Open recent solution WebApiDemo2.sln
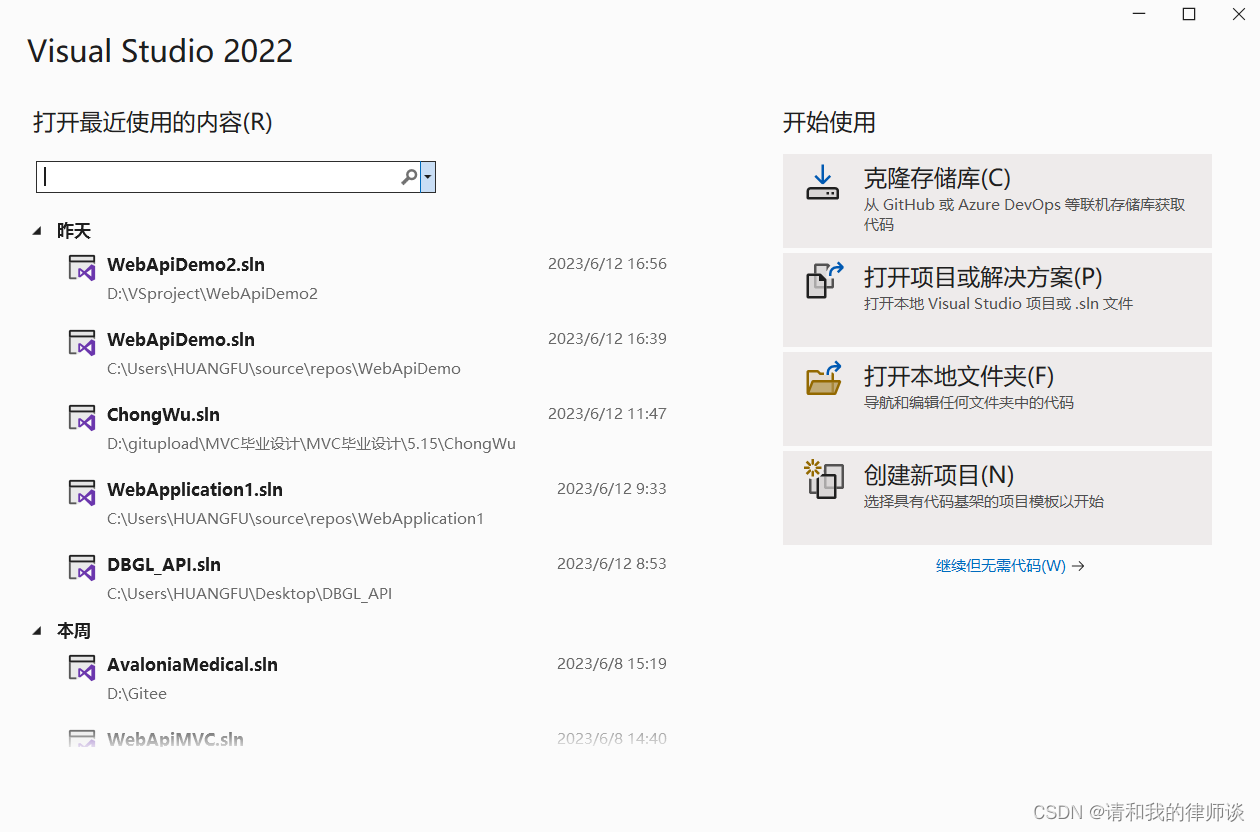This screenshot has width=1260, height=832. pyautogui.click(x=186, y=265)
